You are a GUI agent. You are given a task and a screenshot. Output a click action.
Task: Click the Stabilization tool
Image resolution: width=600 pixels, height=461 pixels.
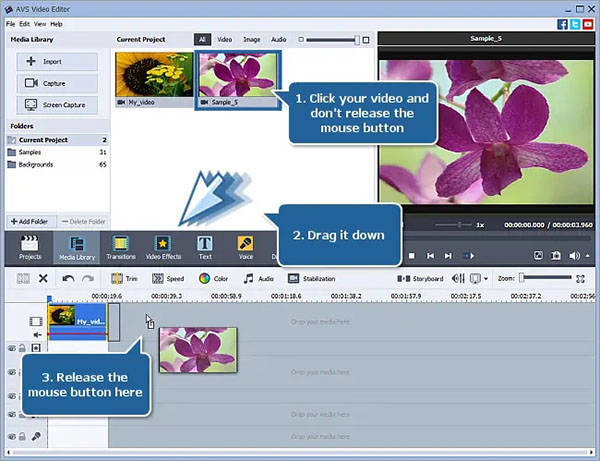click(x=311, y=279)
